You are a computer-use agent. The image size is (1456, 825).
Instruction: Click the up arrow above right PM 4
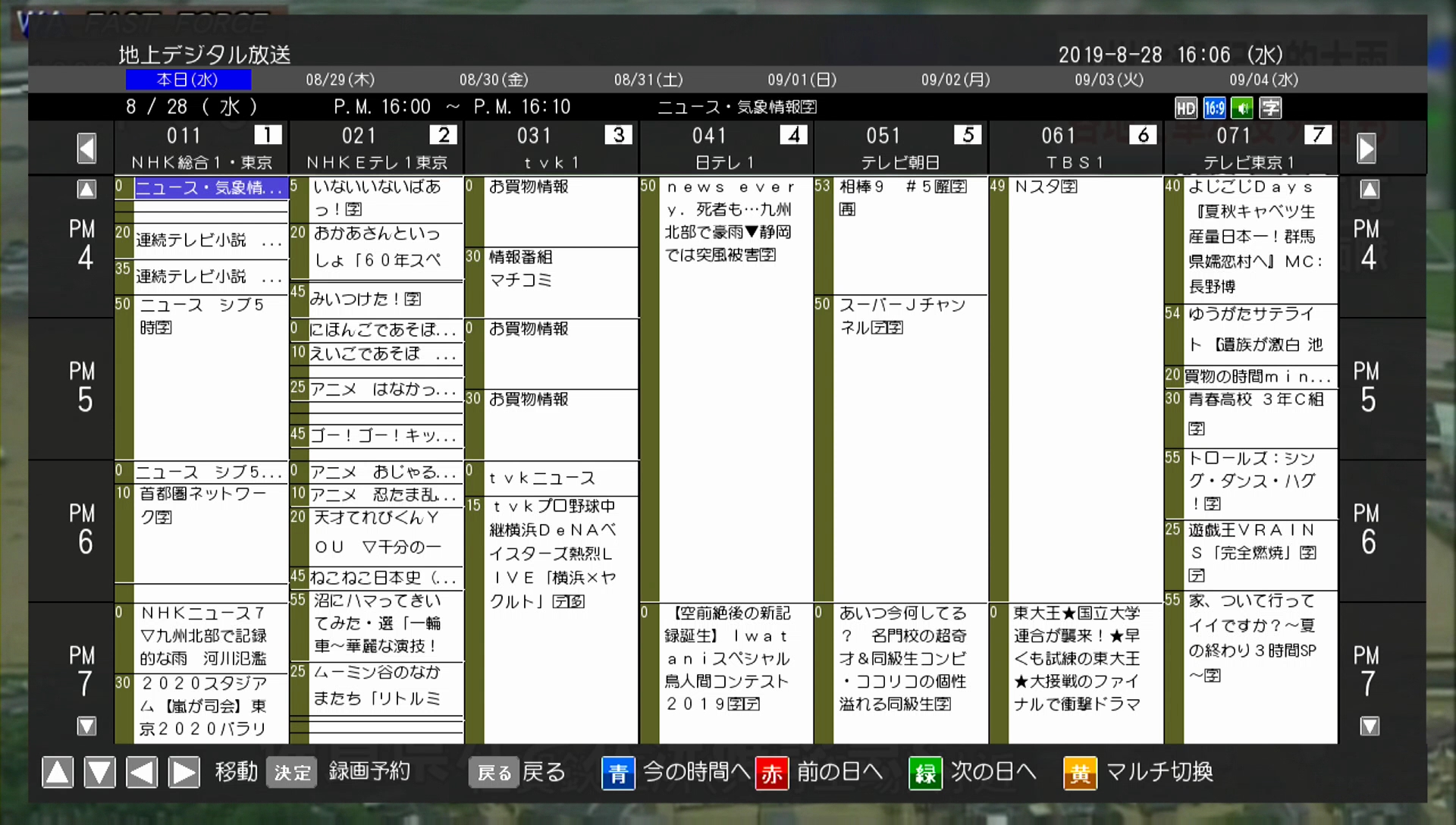1369,189
